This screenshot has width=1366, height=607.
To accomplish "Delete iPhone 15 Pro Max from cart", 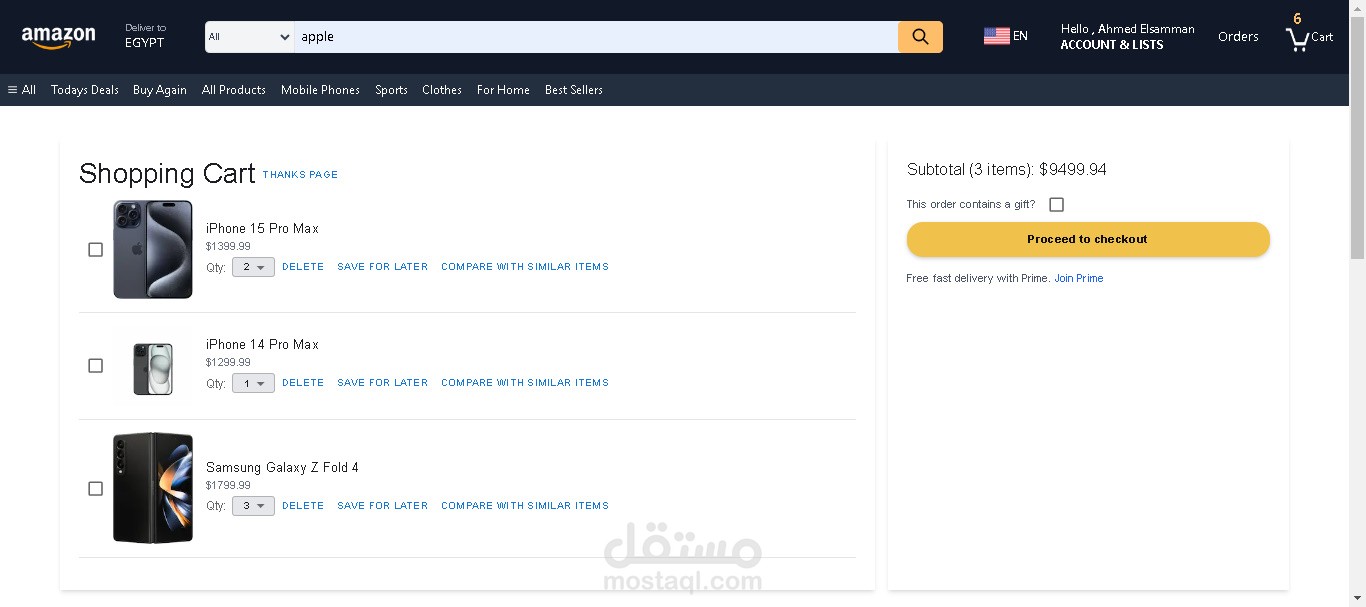I will [x=303, y=267].
